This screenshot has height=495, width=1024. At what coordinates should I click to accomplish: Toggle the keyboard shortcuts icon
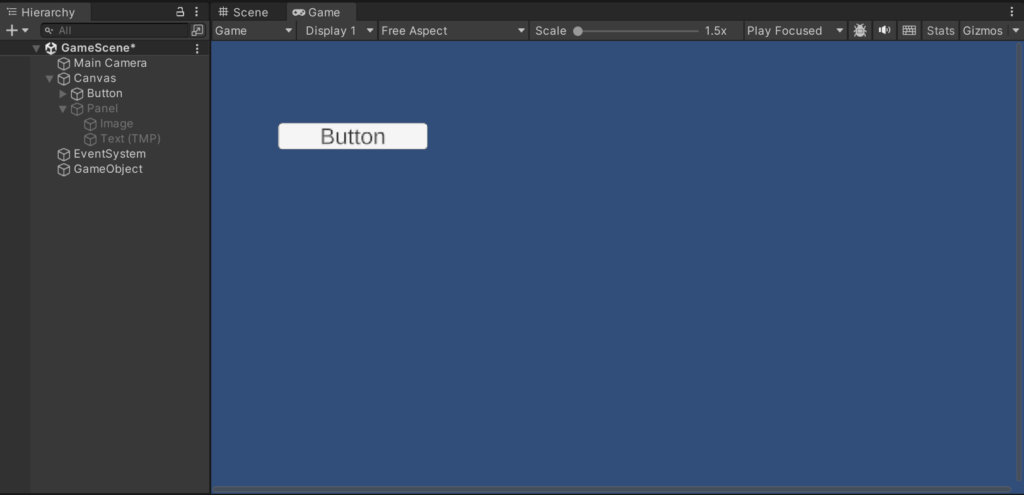coord(909,31)
